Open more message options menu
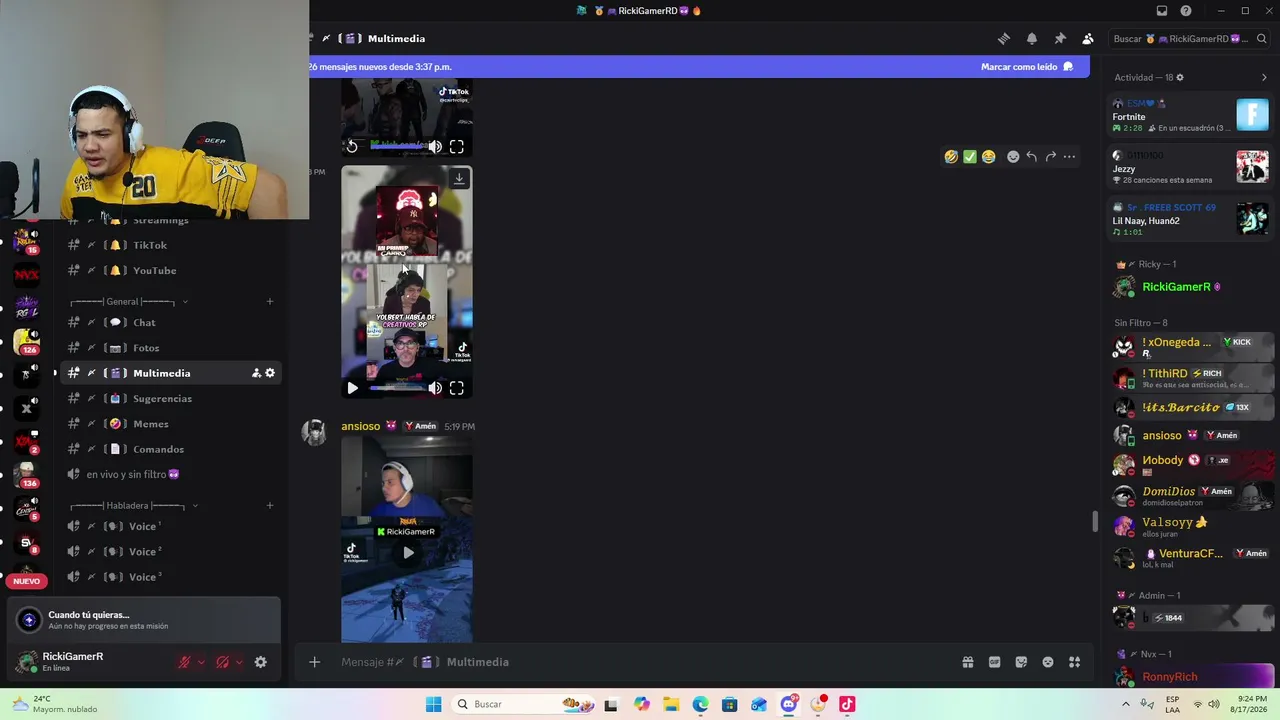 coord(1069,157)
